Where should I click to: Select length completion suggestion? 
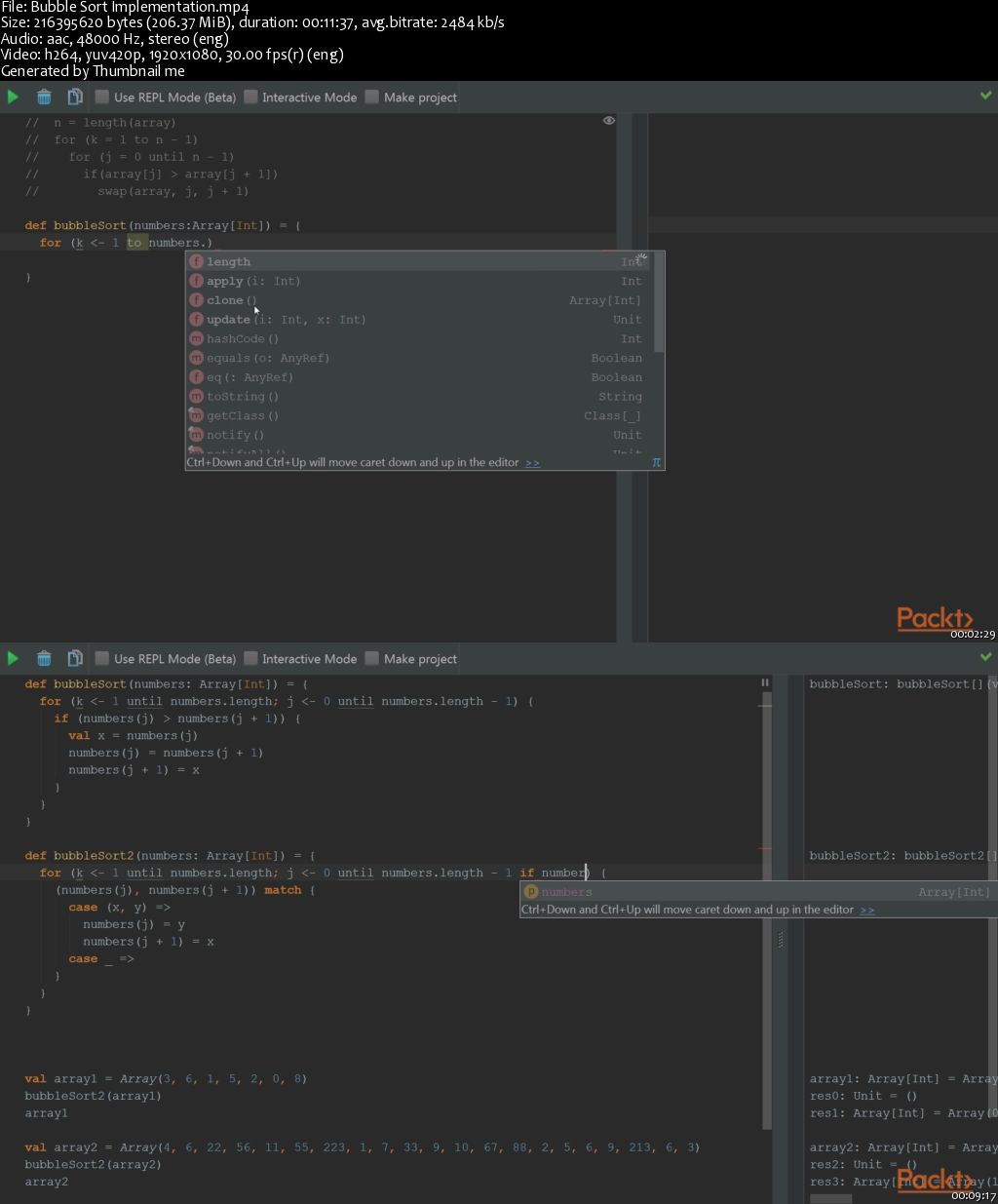[x=420, y=261]
